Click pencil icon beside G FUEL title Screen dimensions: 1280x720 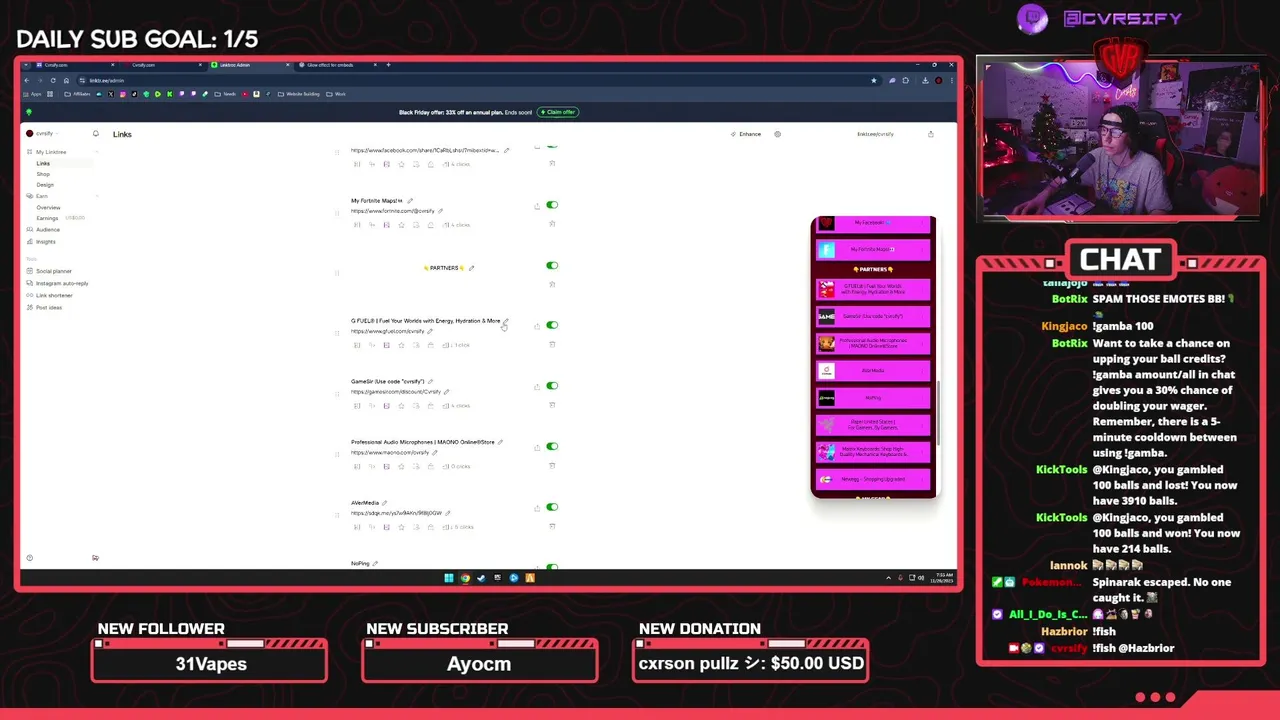[x=505, y=321]
